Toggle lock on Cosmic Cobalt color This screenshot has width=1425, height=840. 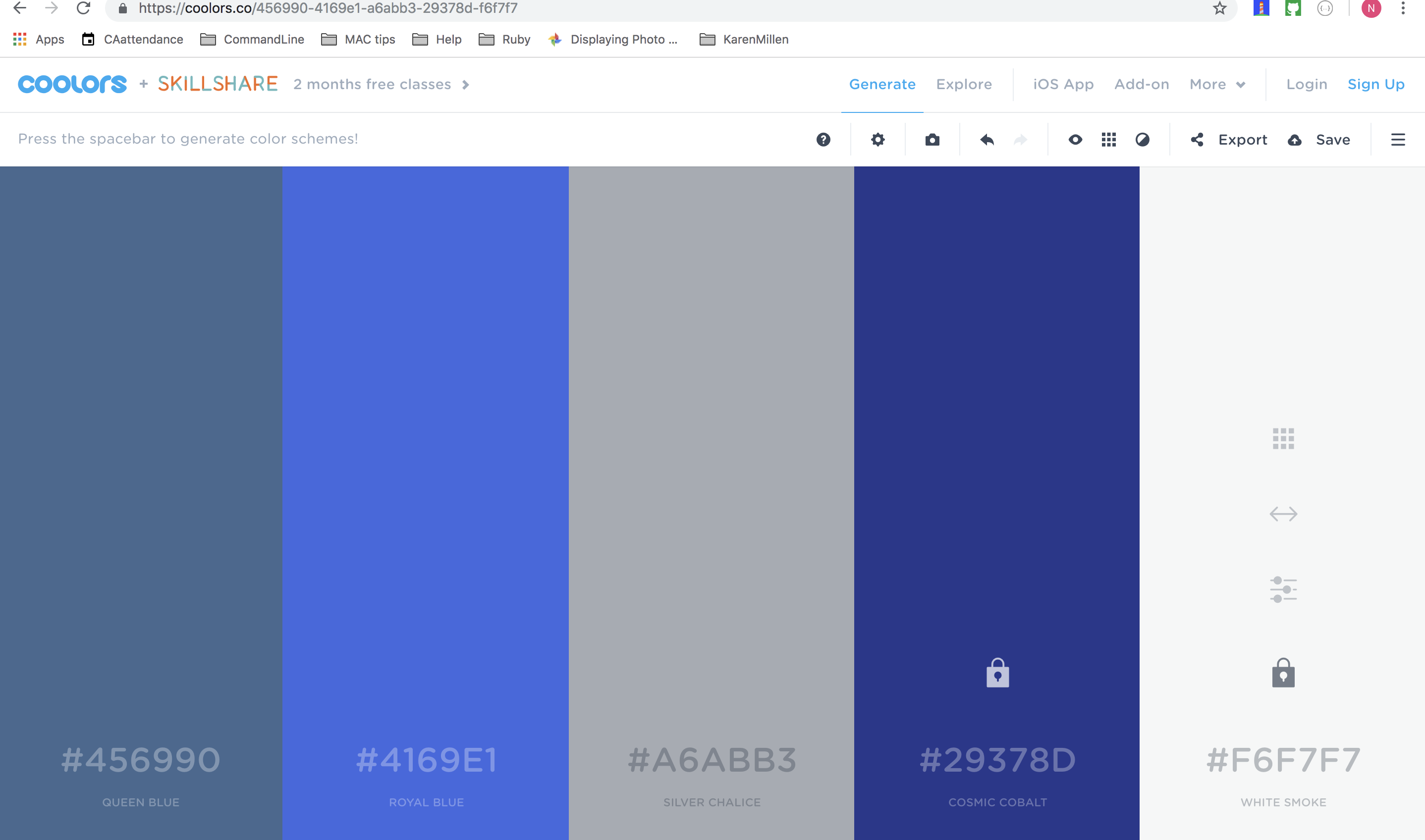(997, 674)
